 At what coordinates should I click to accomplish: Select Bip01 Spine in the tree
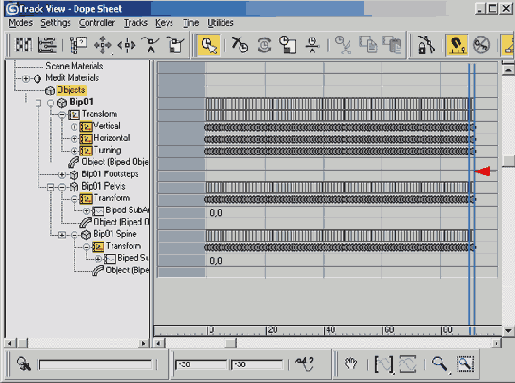point(115,234)
